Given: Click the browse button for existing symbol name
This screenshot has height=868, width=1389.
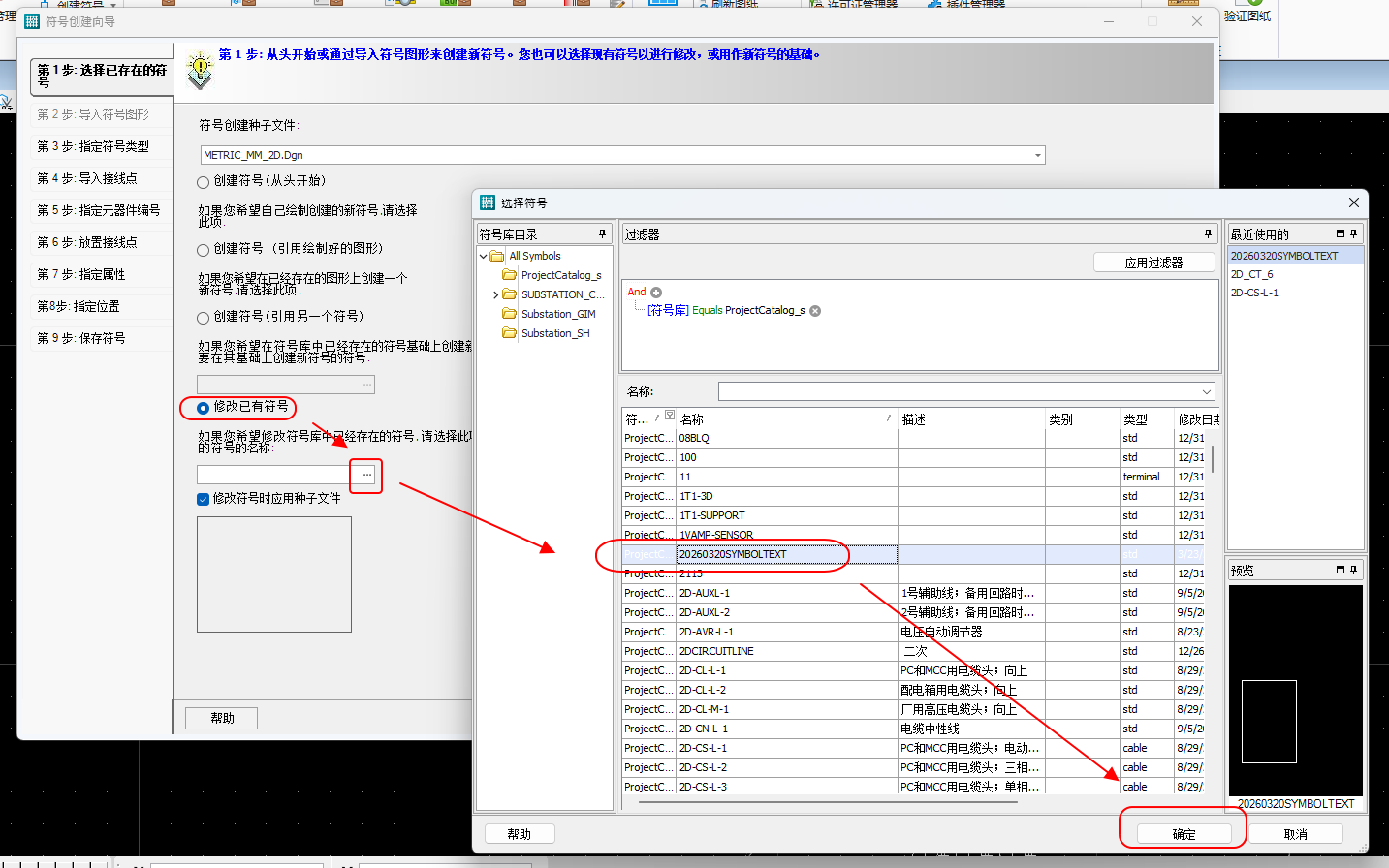Looking at the screenshot, I should click(x=366, y=475).
